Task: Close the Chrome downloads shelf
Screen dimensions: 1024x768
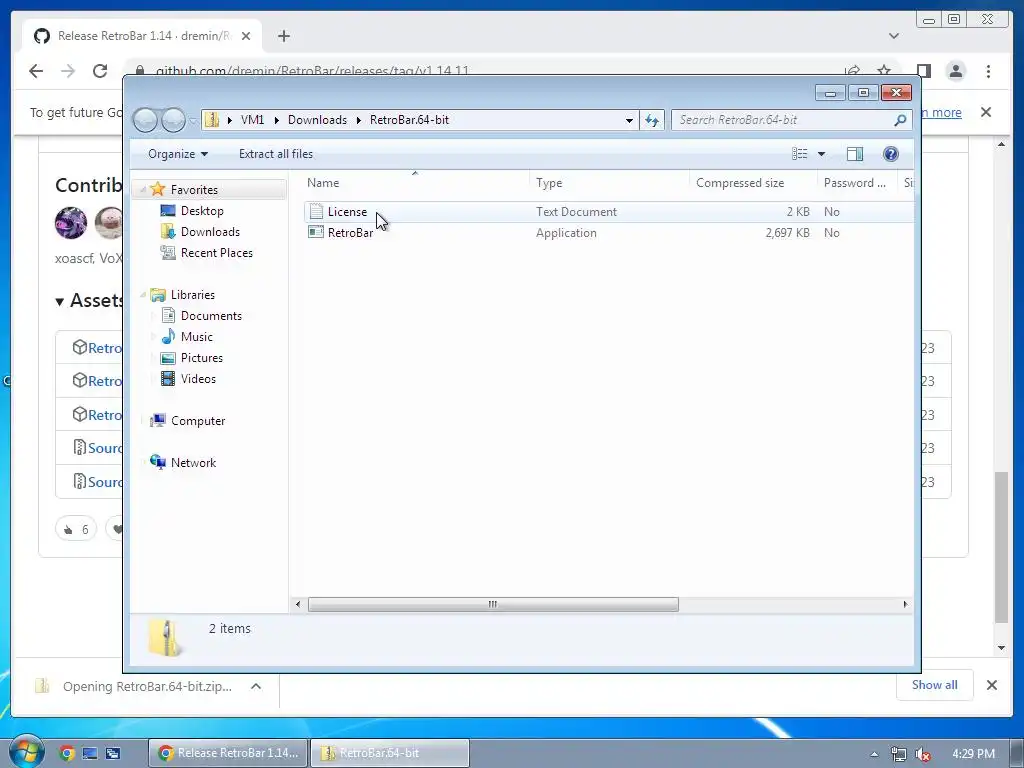Action: [x=992, y=685]
